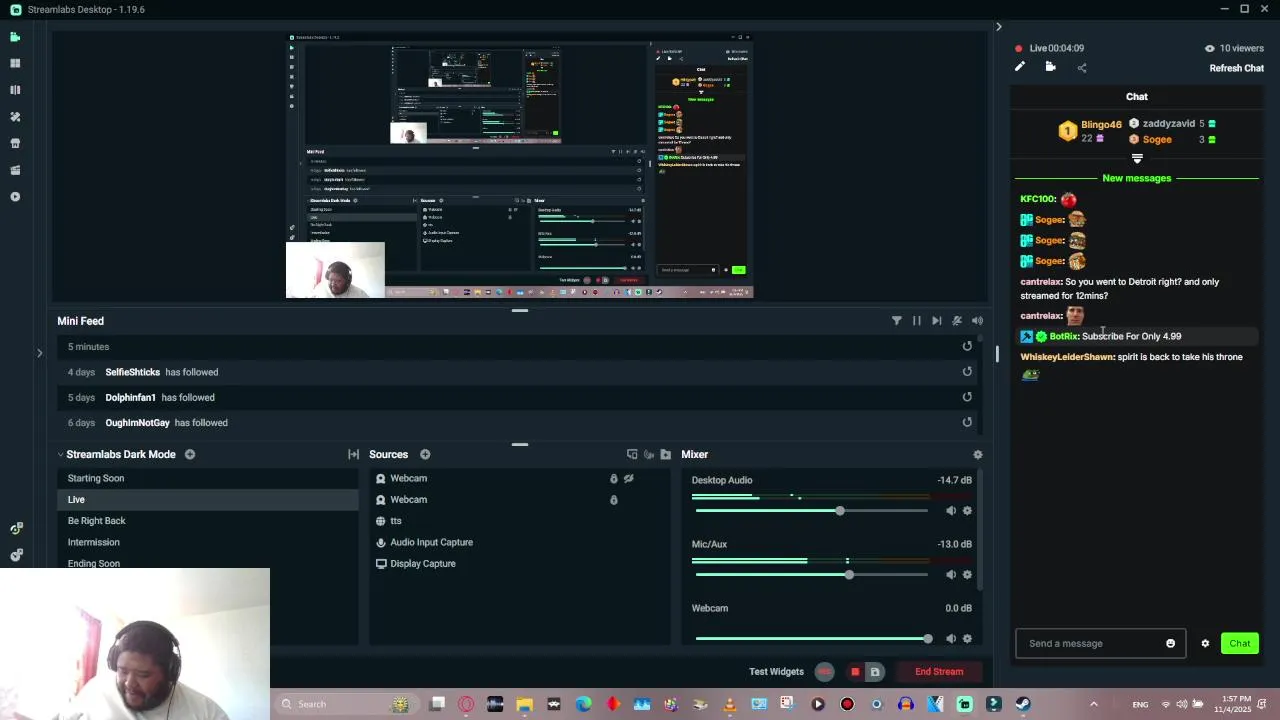Click the green Chat send button

click(1239, 643)
